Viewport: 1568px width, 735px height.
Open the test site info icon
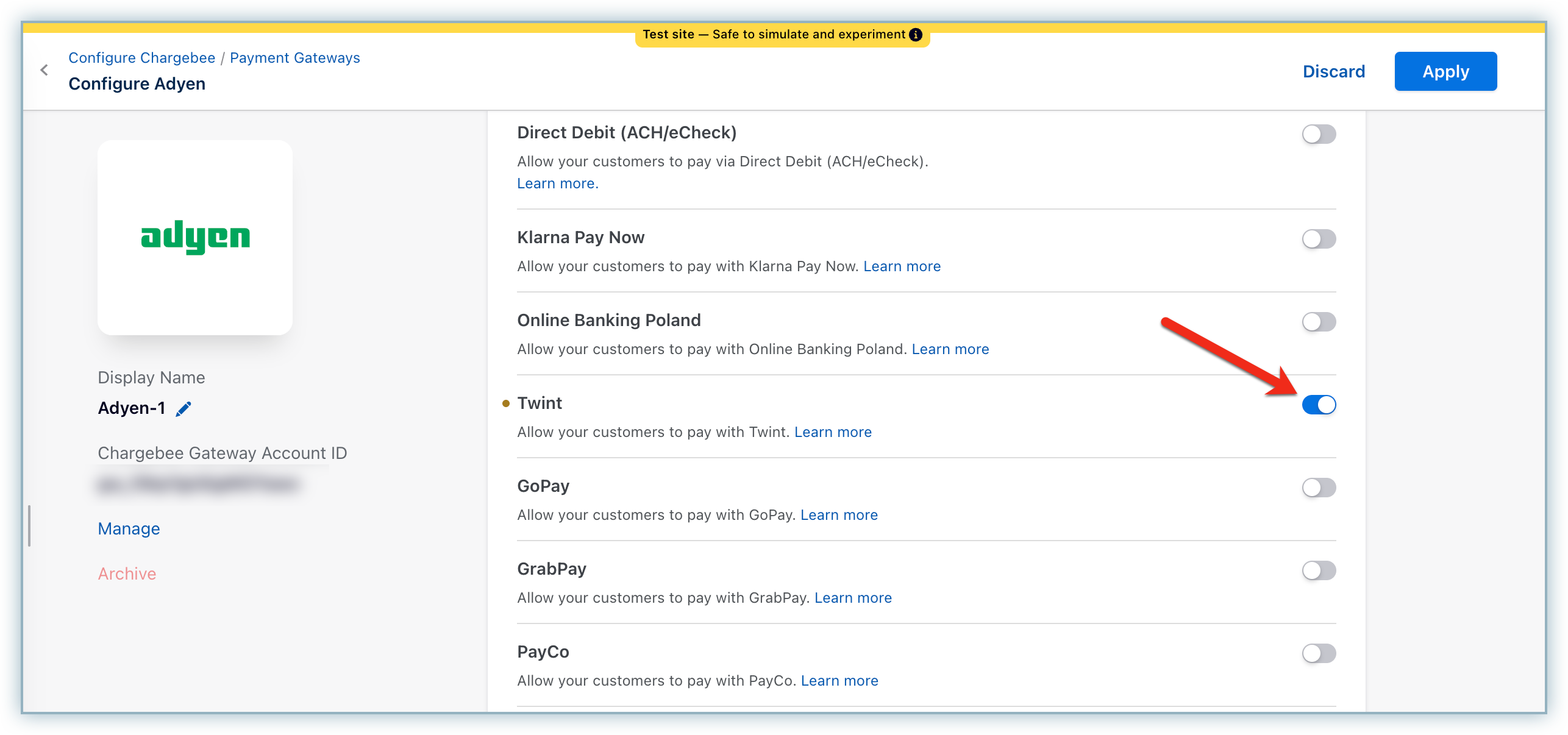click(x=916, y=35)
